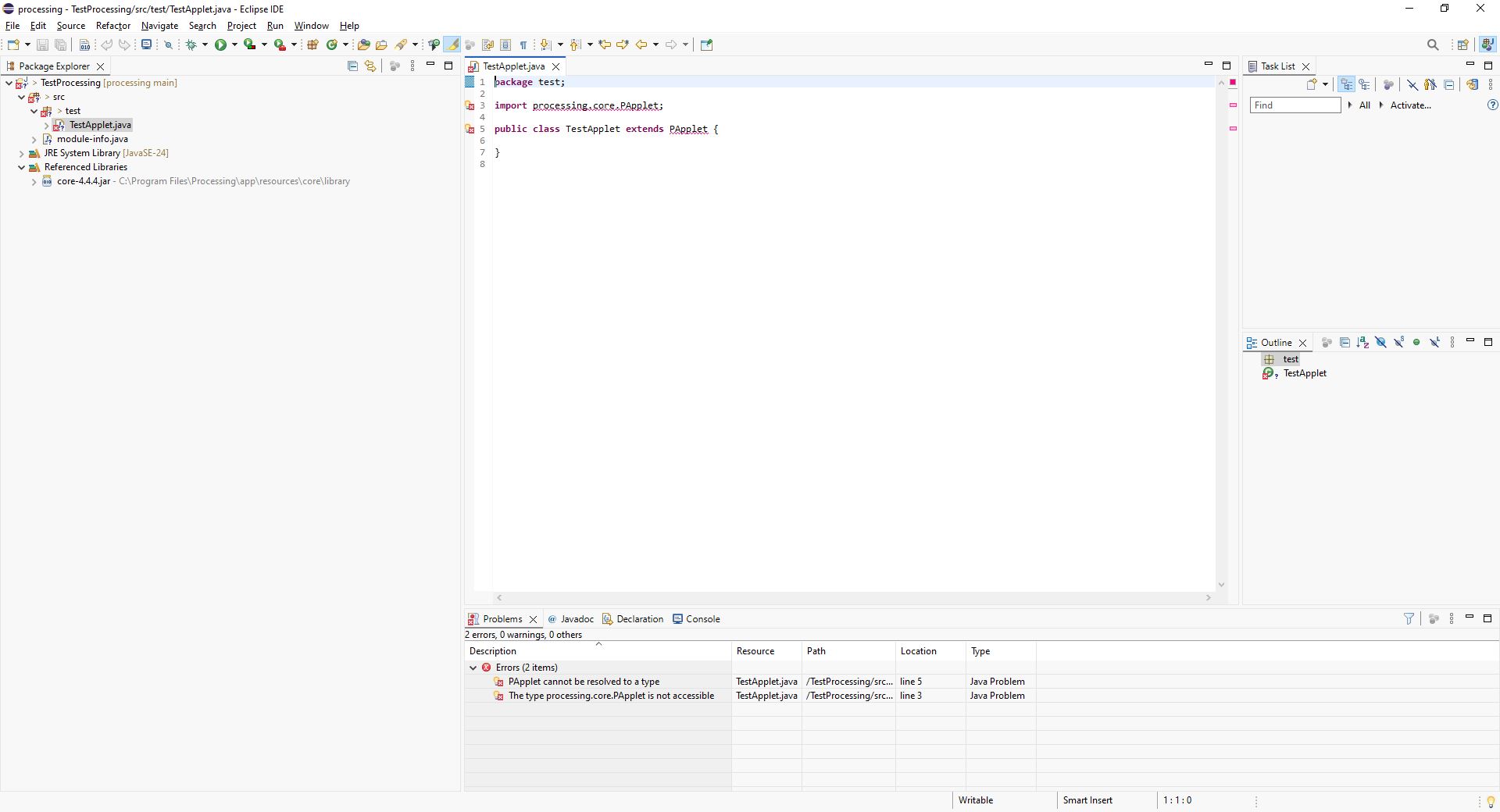The image size is (1500, 812).
Task: Toggle Block Selection Mode
Action: [x=505, y=45]
